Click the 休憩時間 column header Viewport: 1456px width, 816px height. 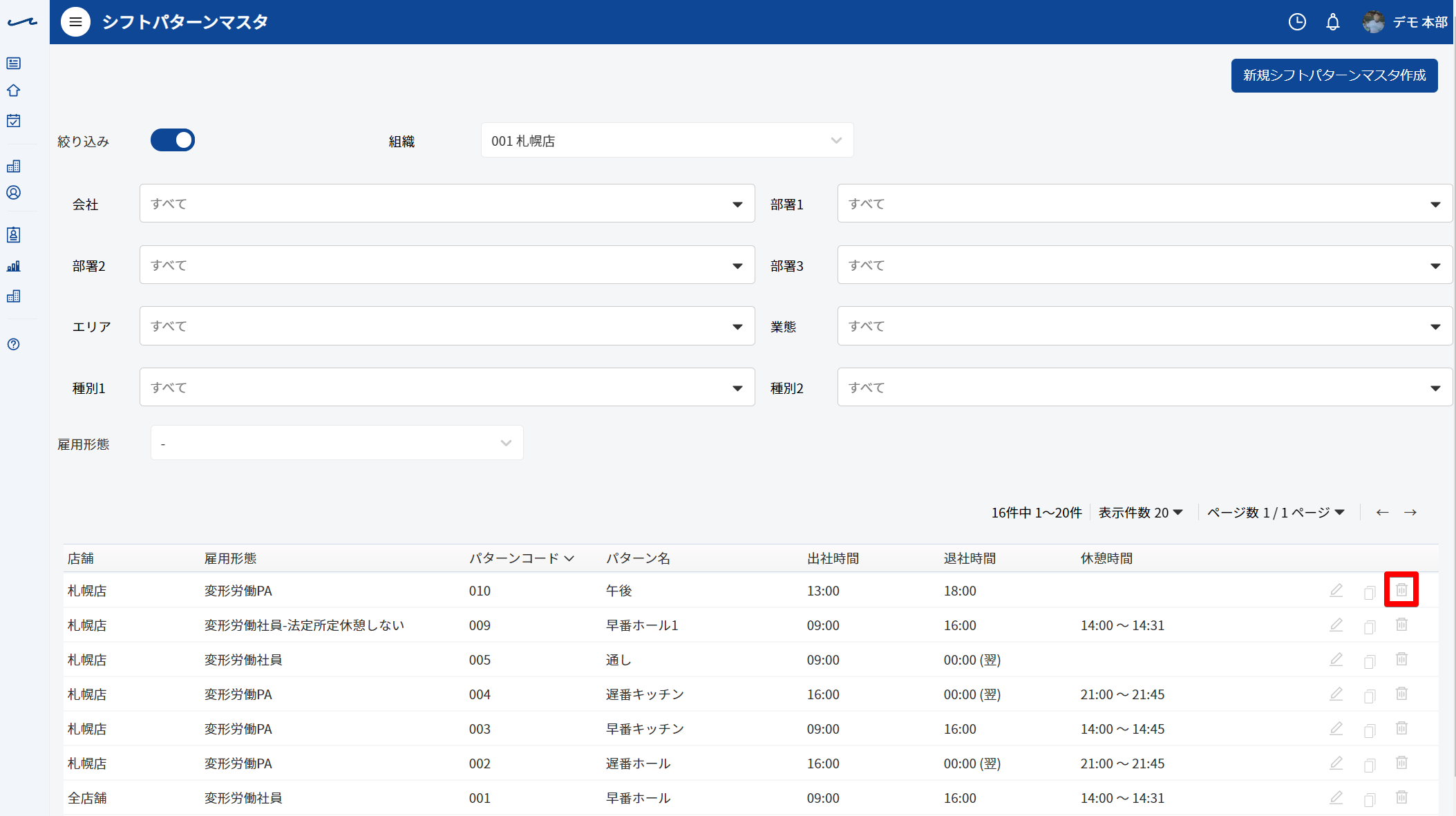(x=1106, y=558)
